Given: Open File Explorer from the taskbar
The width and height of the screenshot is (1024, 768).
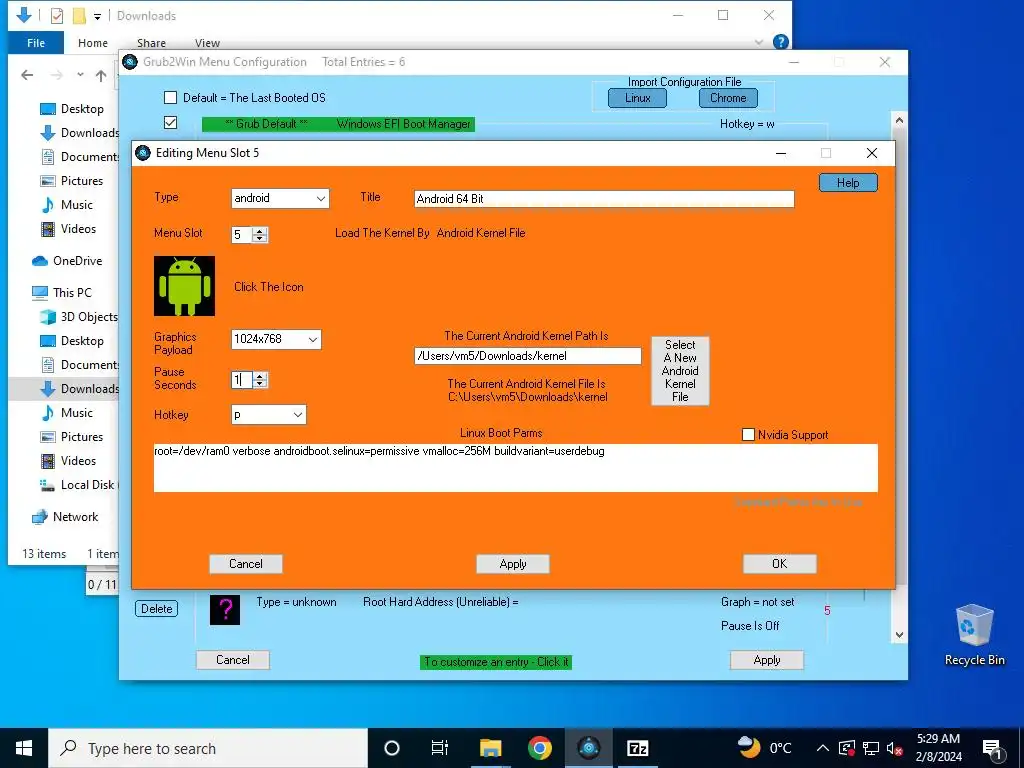Looking at the screenshot, I should click(x=490, y=748).
